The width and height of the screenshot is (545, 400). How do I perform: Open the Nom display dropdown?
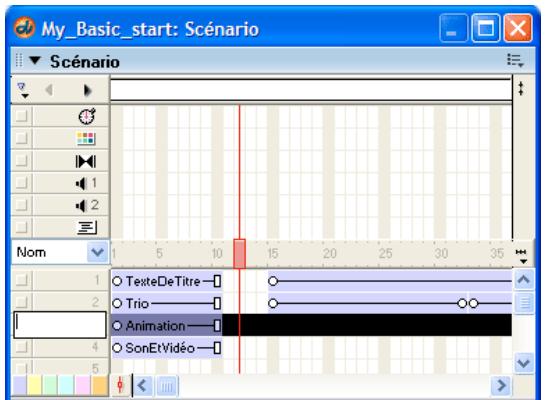pos(97,252)
